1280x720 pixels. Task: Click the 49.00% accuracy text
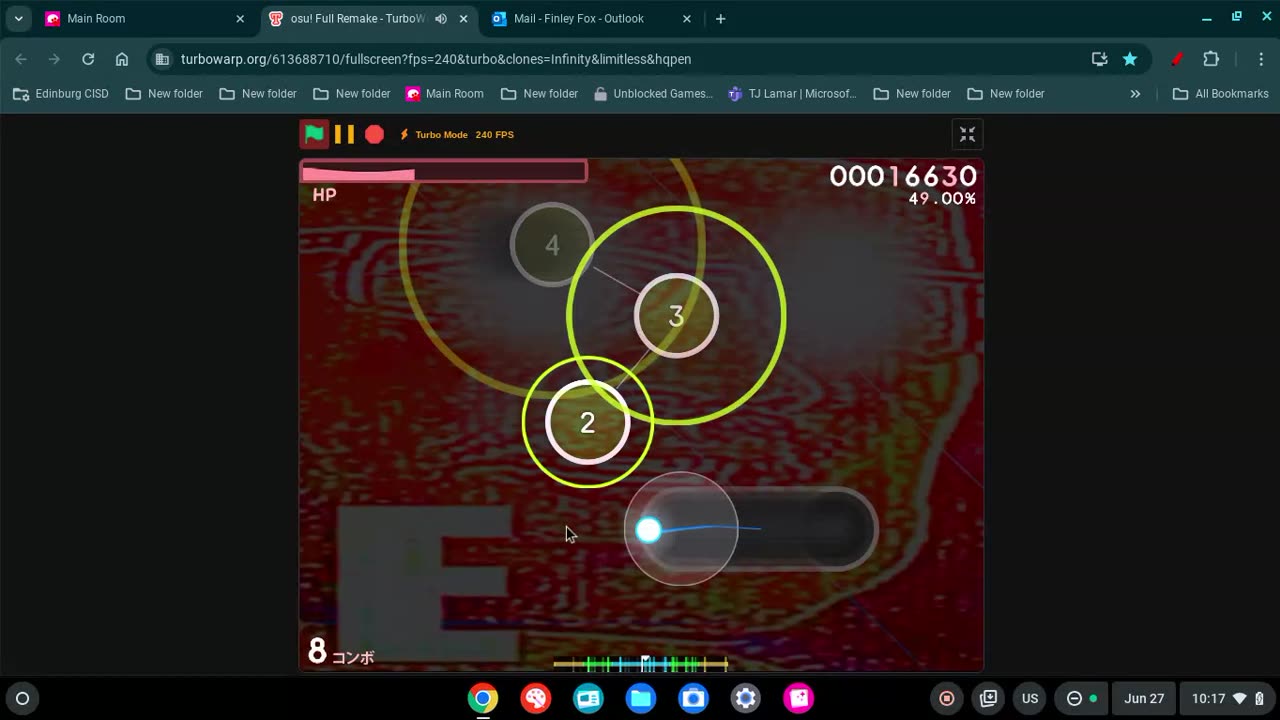942,199
